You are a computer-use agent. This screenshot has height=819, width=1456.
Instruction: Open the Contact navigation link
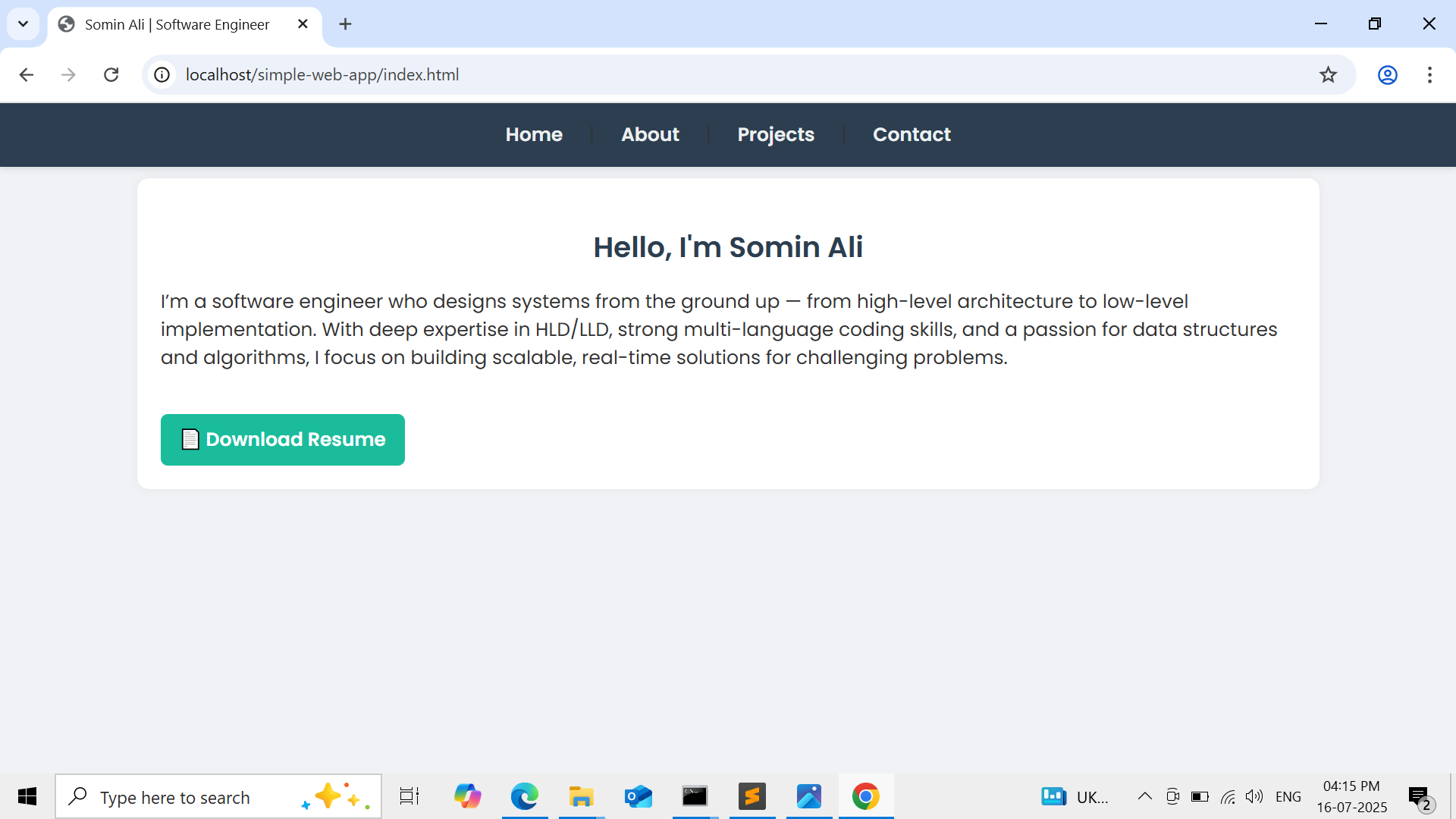[912, 134]
